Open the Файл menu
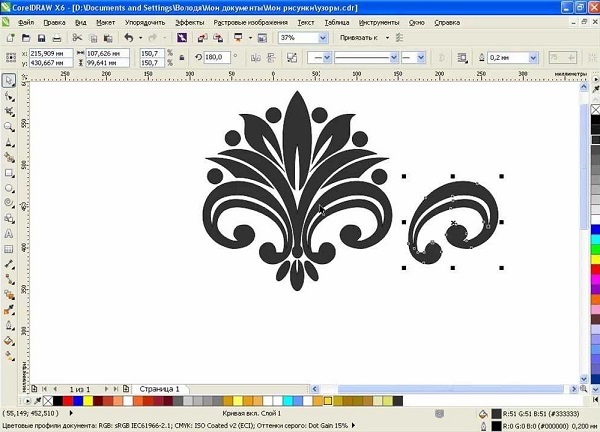 25,20
